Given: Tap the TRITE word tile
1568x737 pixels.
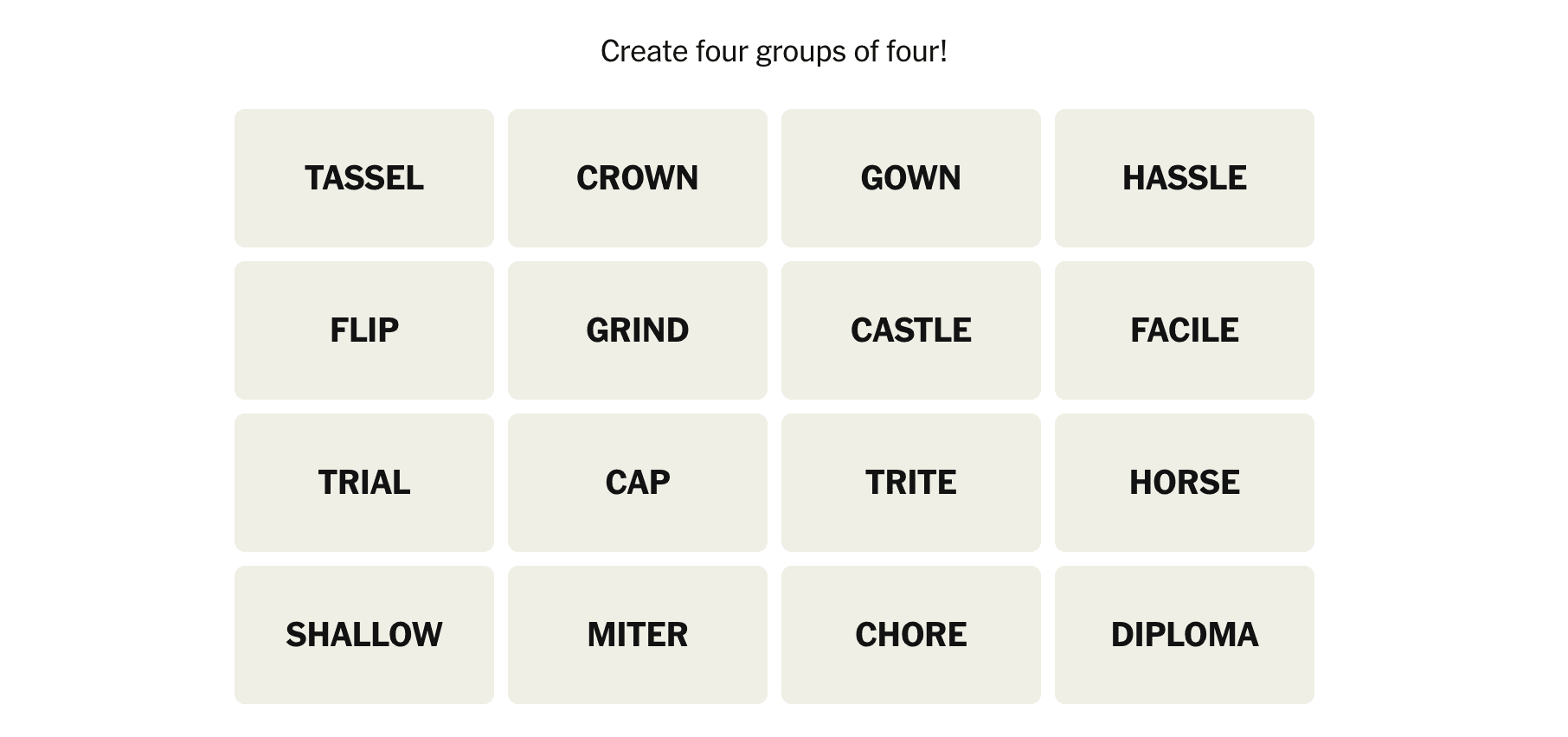Looking at the screenshot, I should 910,483.
